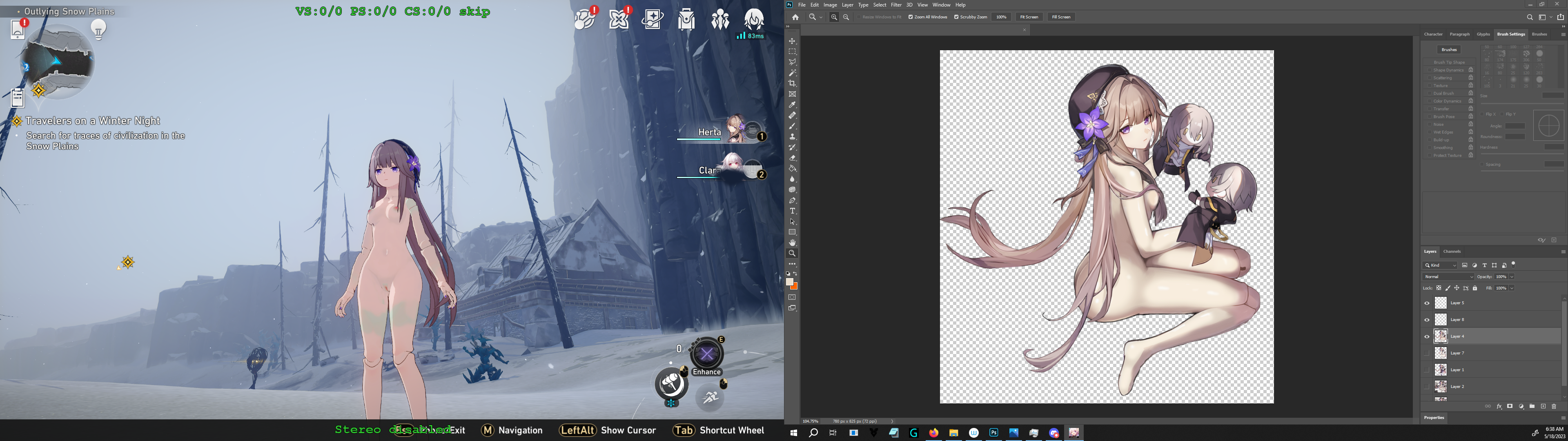Switch the layer filtering toggle
The height and width of the screenshot is (441, 1568).
[x=1513, y=264]
